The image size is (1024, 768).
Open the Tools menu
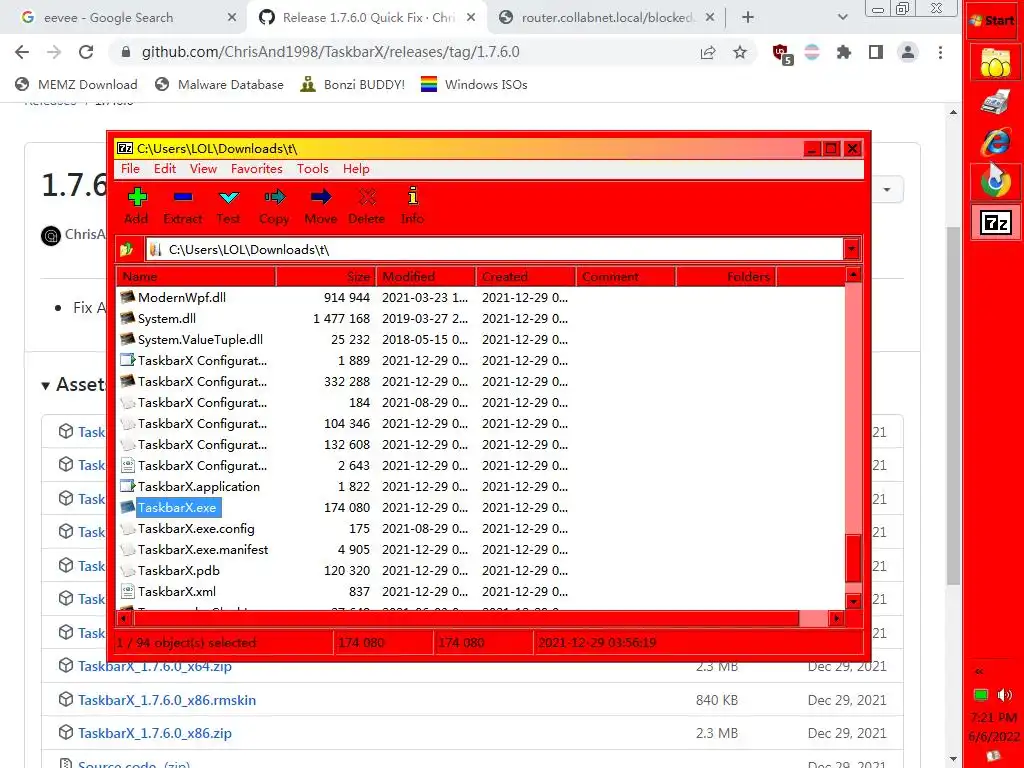[x=312, y=168]
